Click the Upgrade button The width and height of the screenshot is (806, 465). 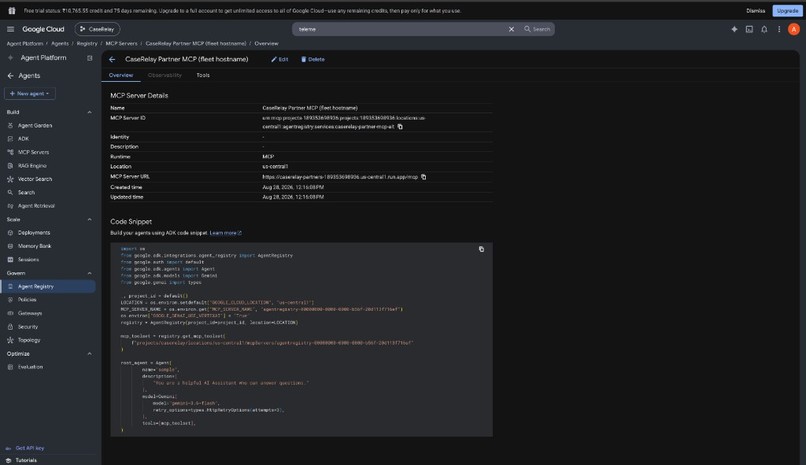pyautogui.click(x=787, y=11)
